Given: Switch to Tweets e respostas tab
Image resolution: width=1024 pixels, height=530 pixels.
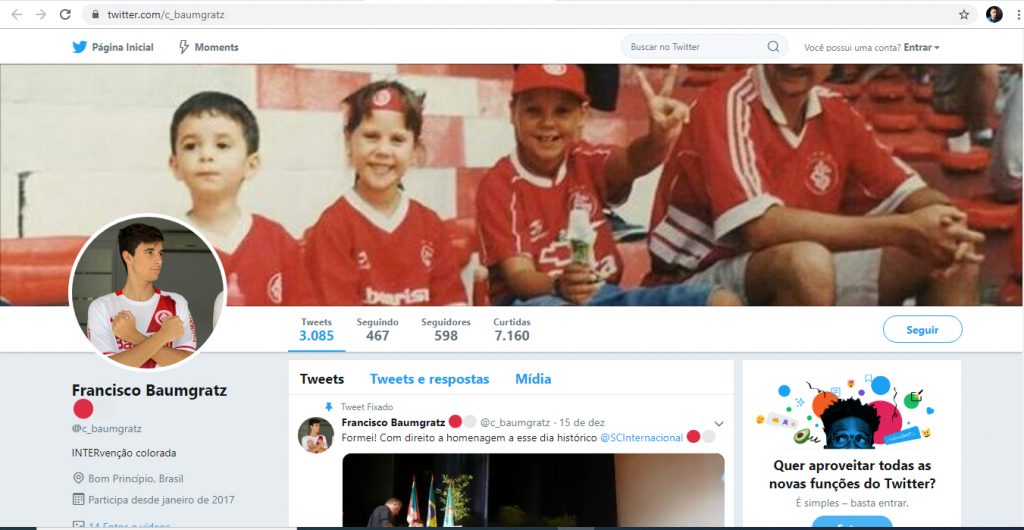Looking at the screenshot, I should point(430,379).
